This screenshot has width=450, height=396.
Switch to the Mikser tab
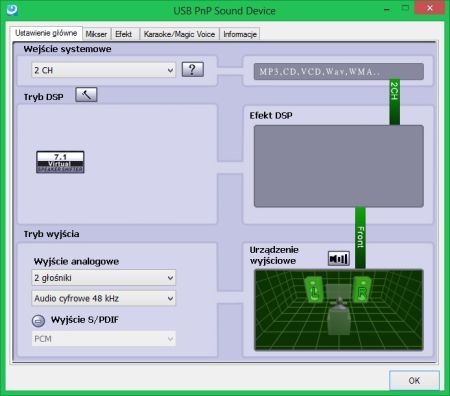(x=96, y=34)
